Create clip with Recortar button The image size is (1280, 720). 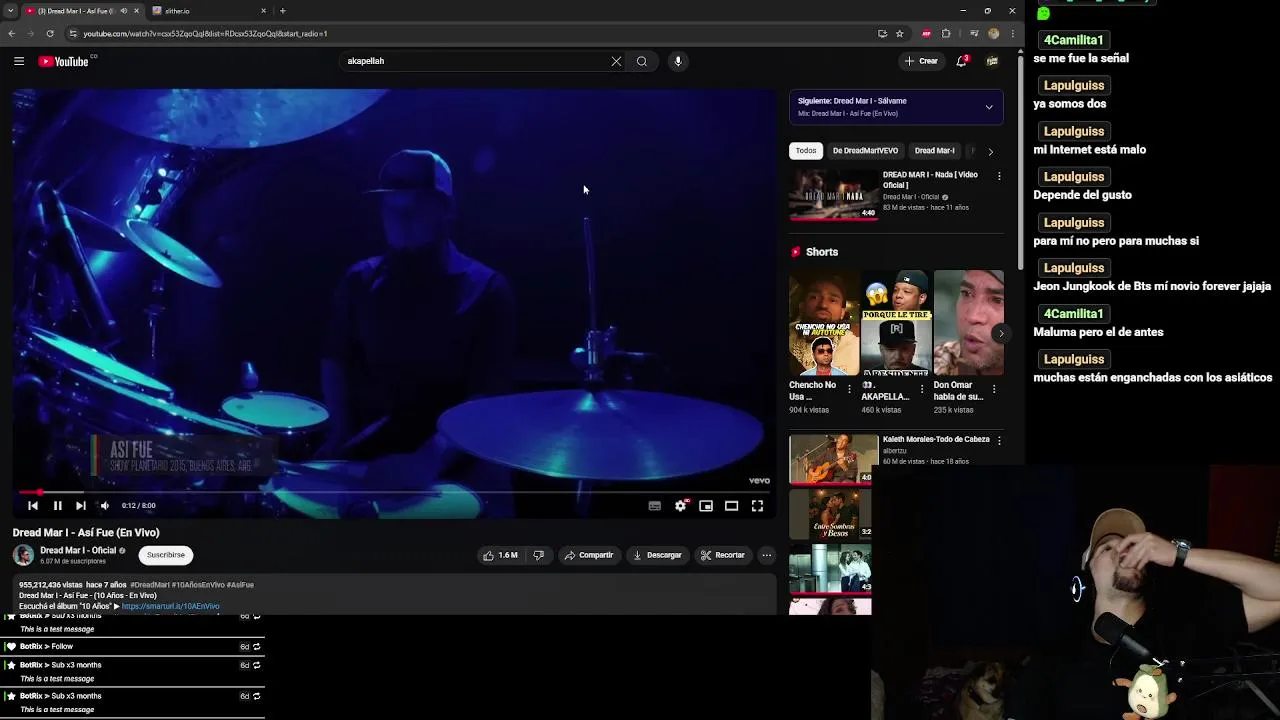click(x=722, y=555)
